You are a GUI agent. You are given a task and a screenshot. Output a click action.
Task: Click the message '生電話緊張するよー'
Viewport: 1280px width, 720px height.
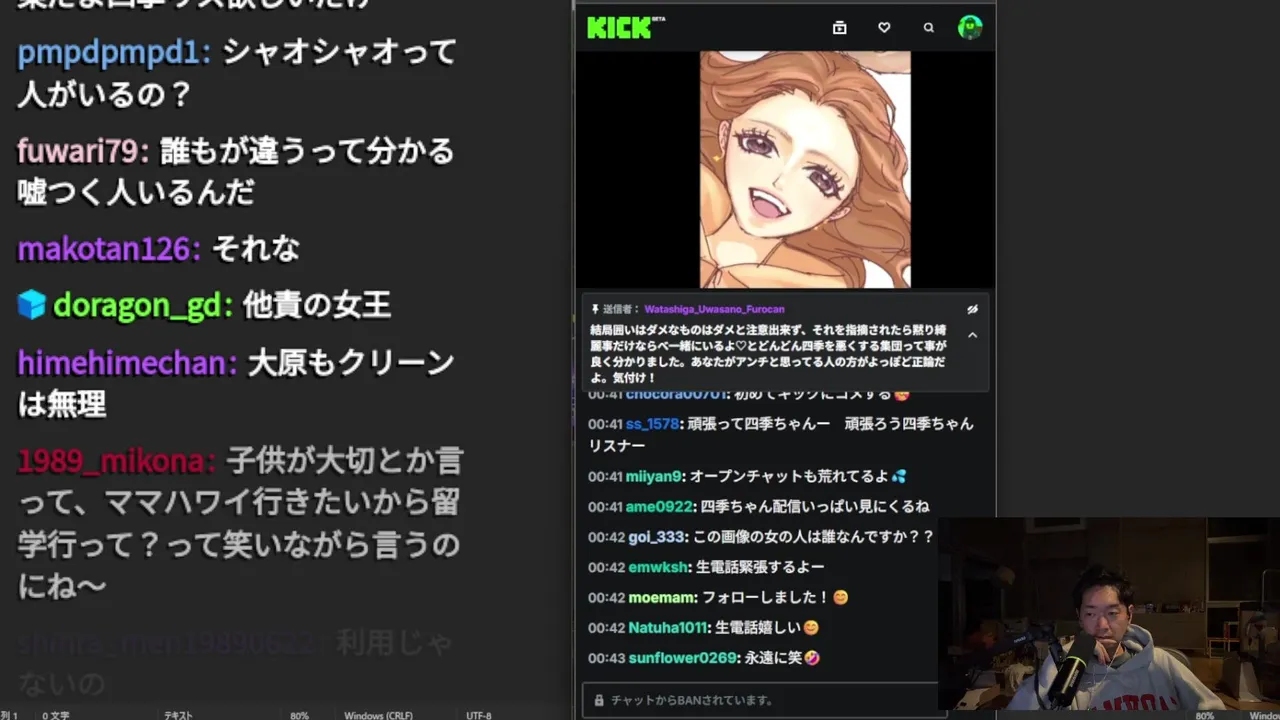760,567
